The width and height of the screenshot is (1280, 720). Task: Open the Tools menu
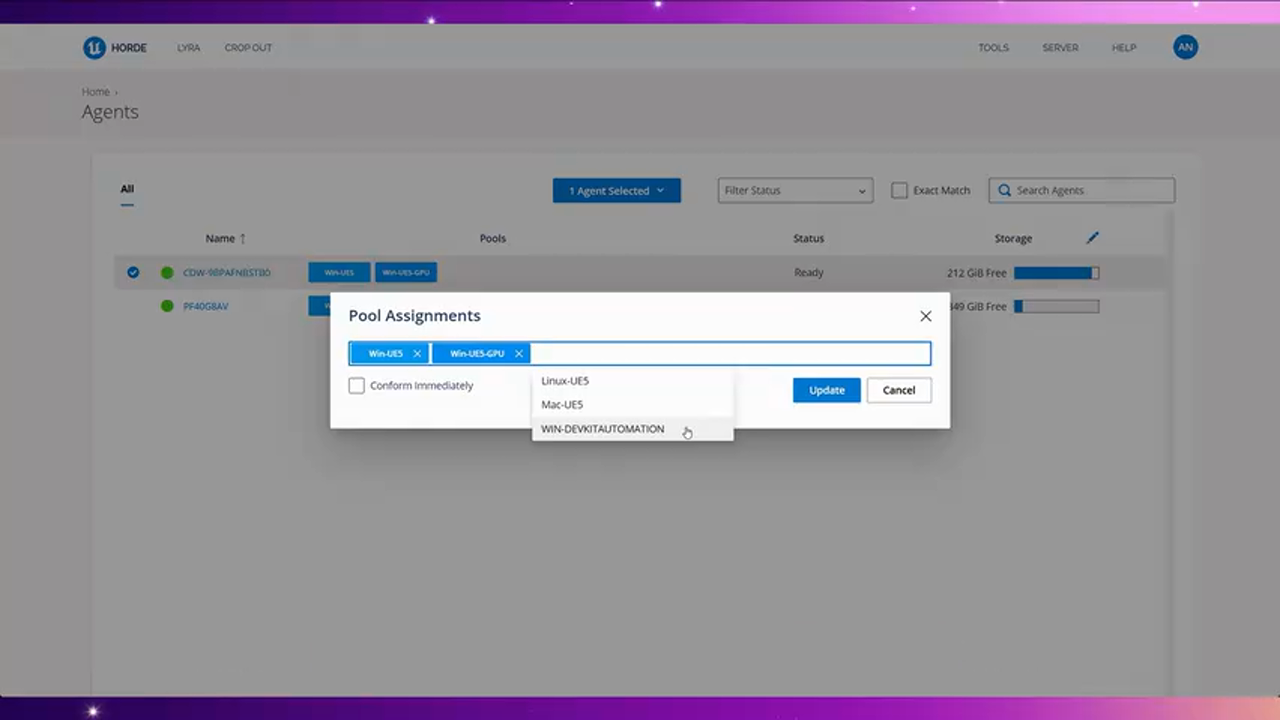point(993,48)
